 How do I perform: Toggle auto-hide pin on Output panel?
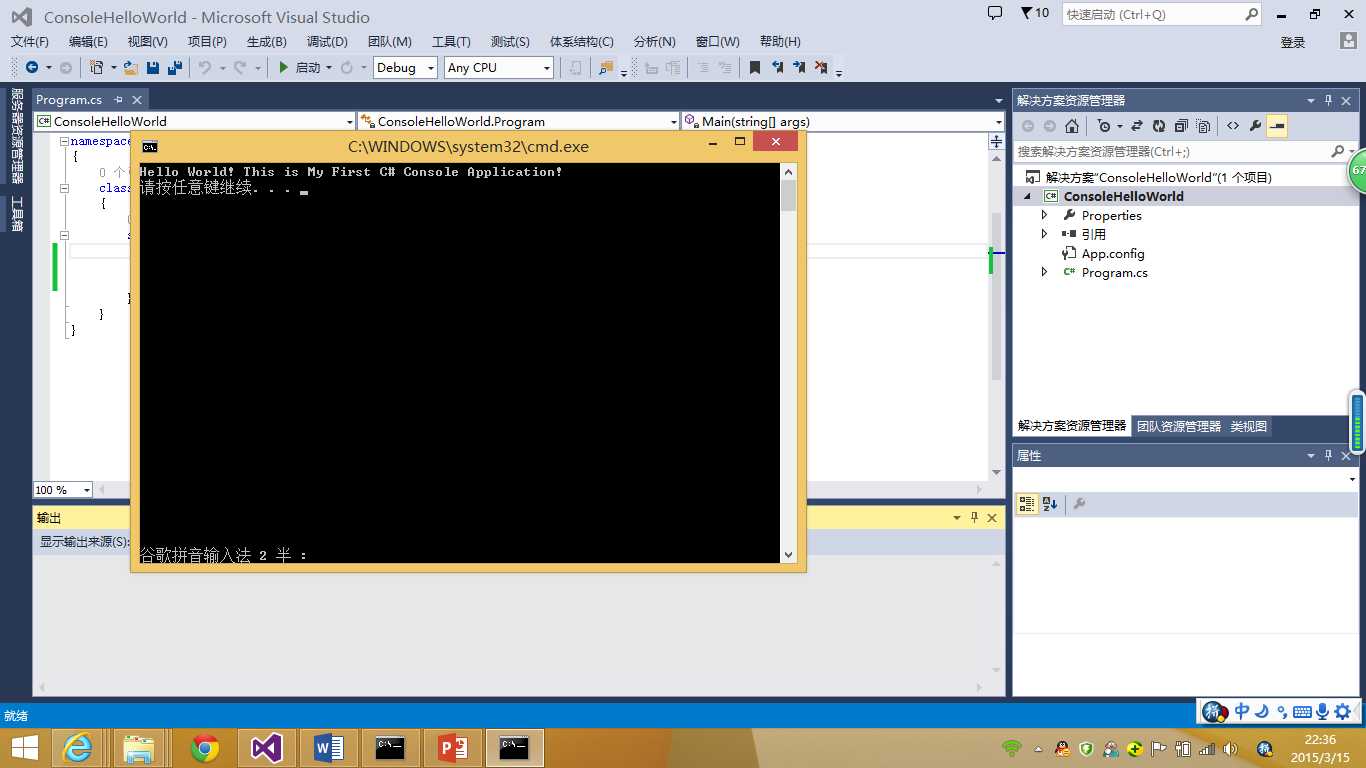[x=974, y=517]
